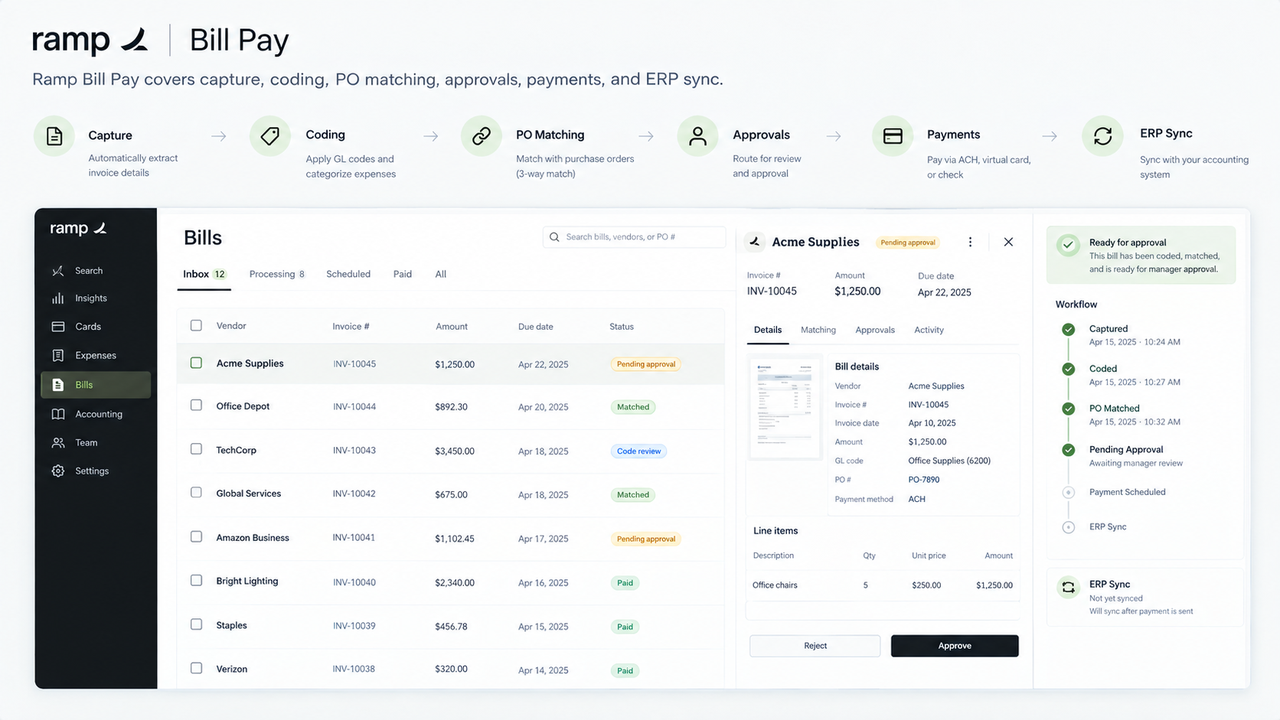Image resolution: width=1280 pixels, height=720 pixels.
Task: Check the Staples row checkbox
Action: pos(196,625)
